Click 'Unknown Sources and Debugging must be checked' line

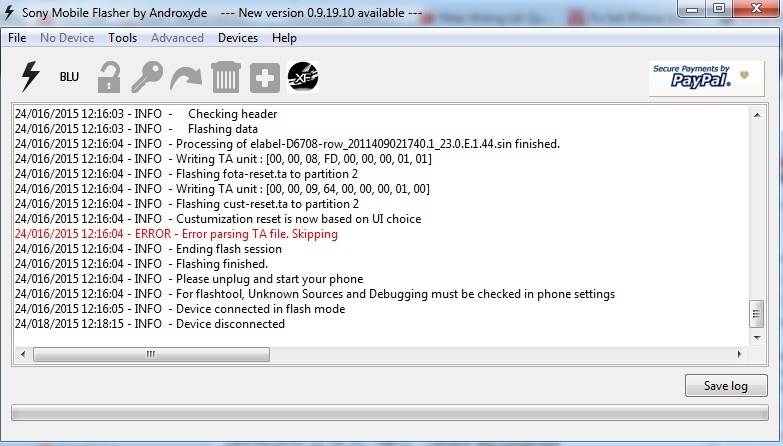pos(315,294)
